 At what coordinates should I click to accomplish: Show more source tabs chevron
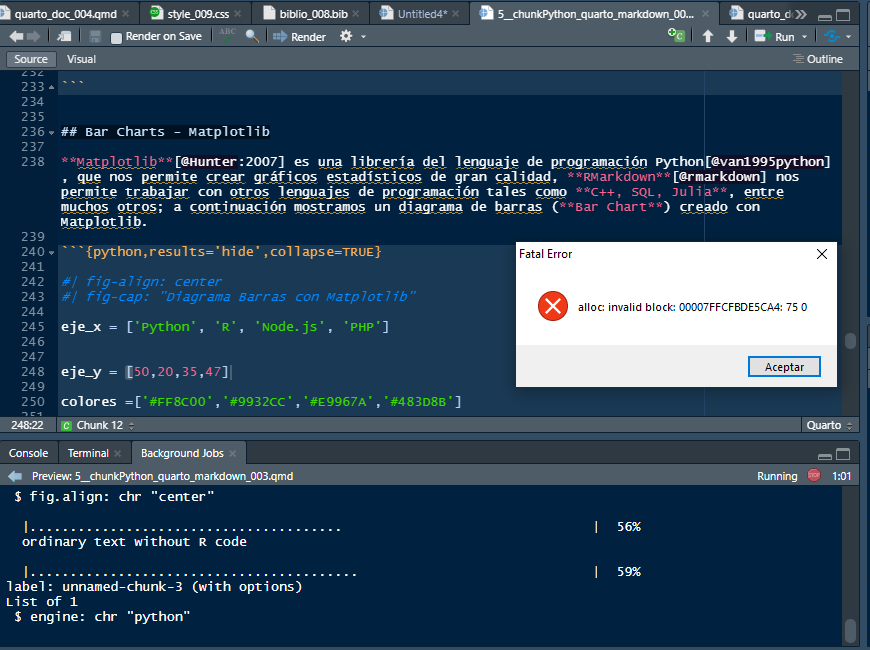pos(801,14)
